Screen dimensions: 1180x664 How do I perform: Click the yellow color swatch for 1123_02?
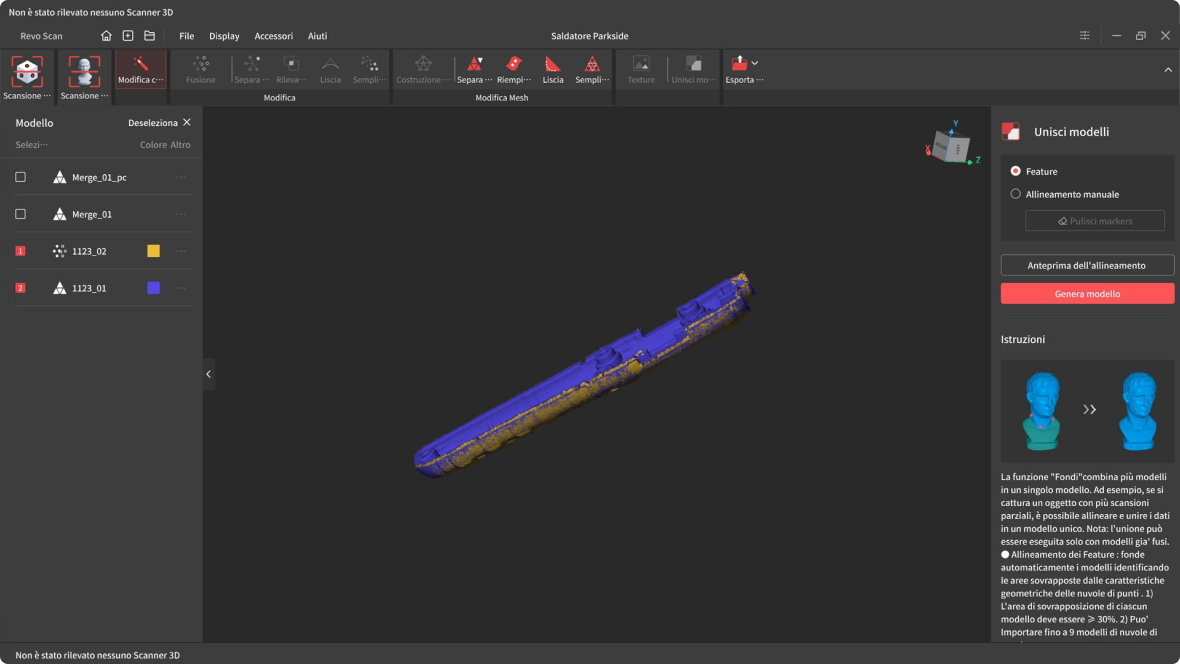tap(153, 251)
